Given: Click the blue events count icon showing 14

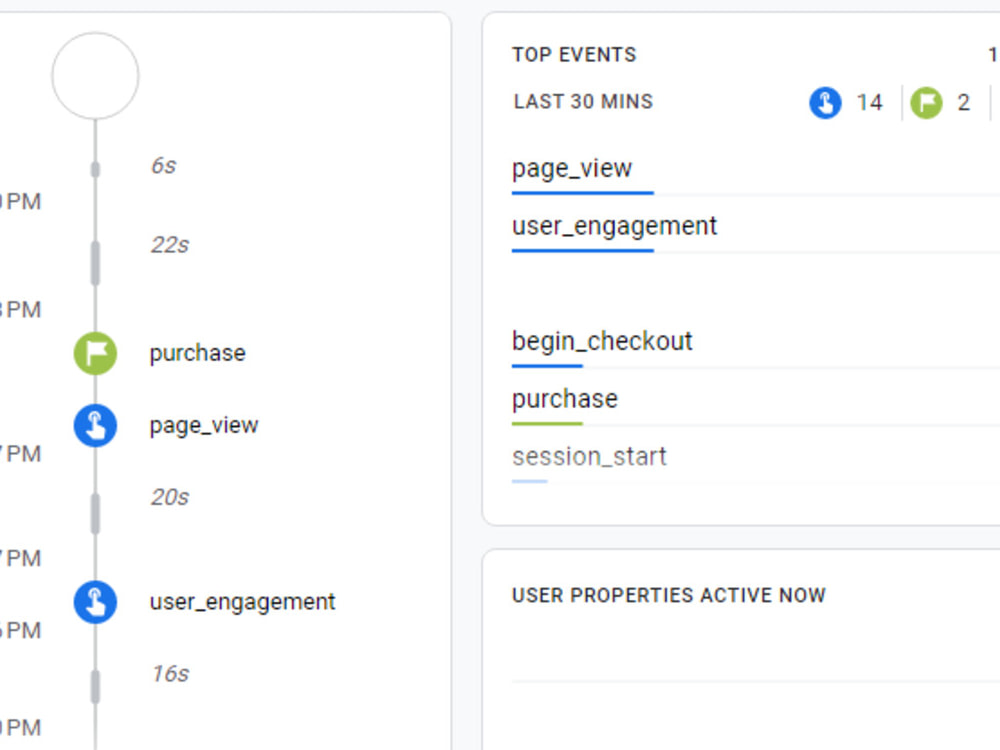Looking at the screenshot, I should 824,102.
